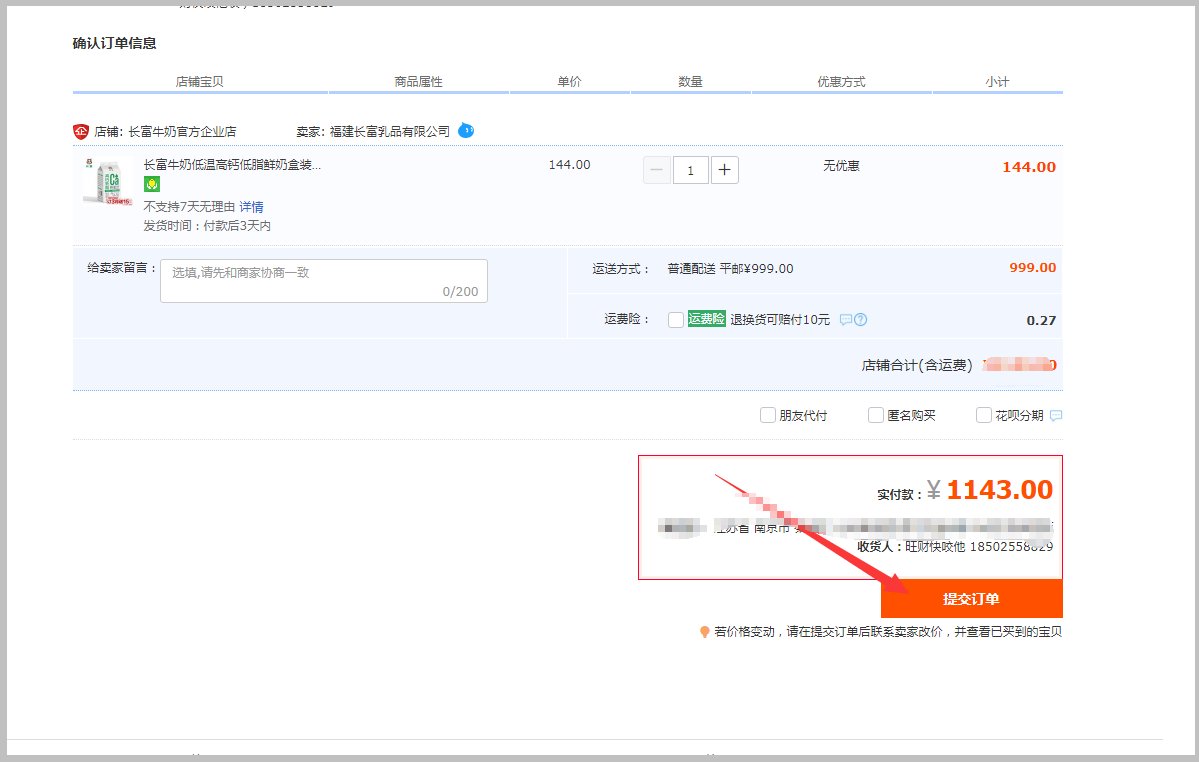Enable the 运费险 shipping insurance checkbox
This screenshot has width=1199, height=762.
tap(675, 319)
